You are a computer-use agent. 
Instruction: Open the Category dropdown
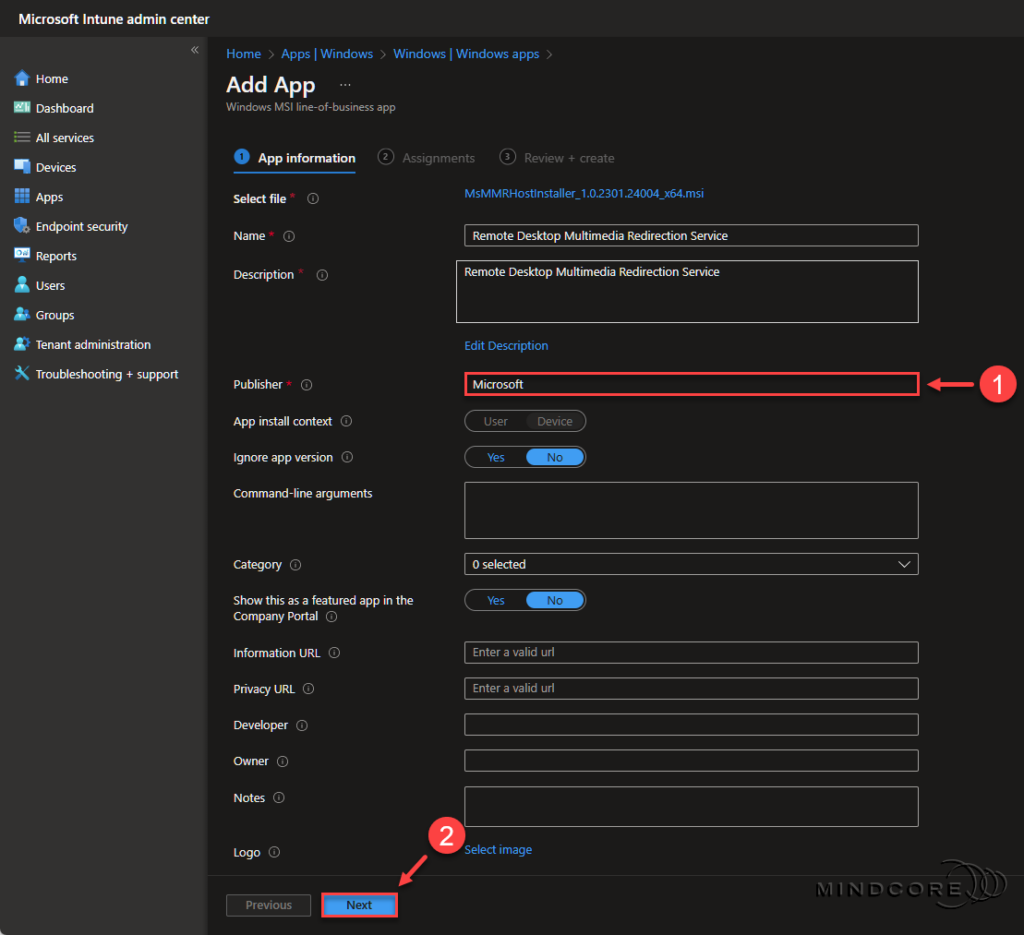(x=690, y=564)
